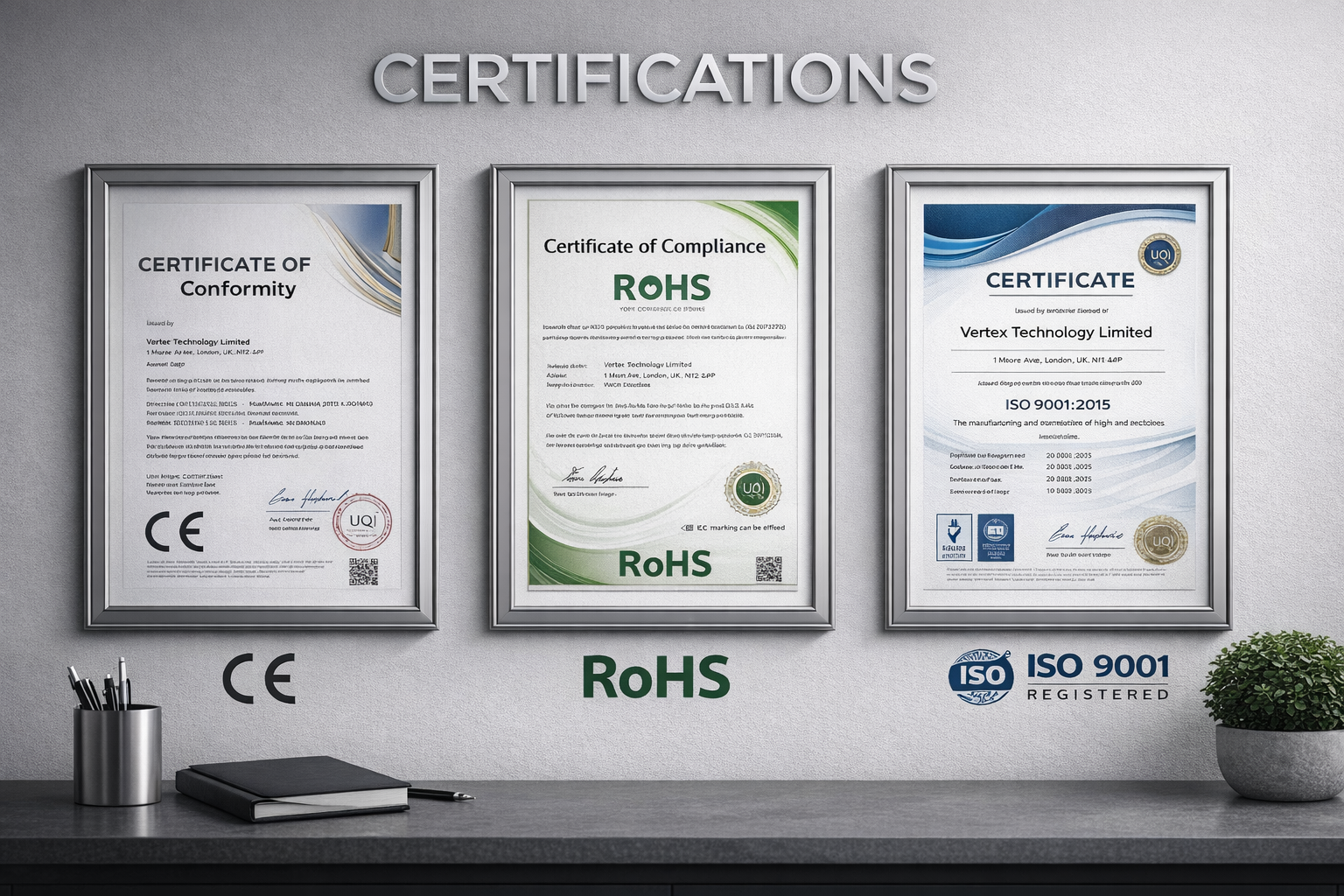
Task: Click the 'ISO 9001' text beside the ISO badge
Action: coord(1098,667)
